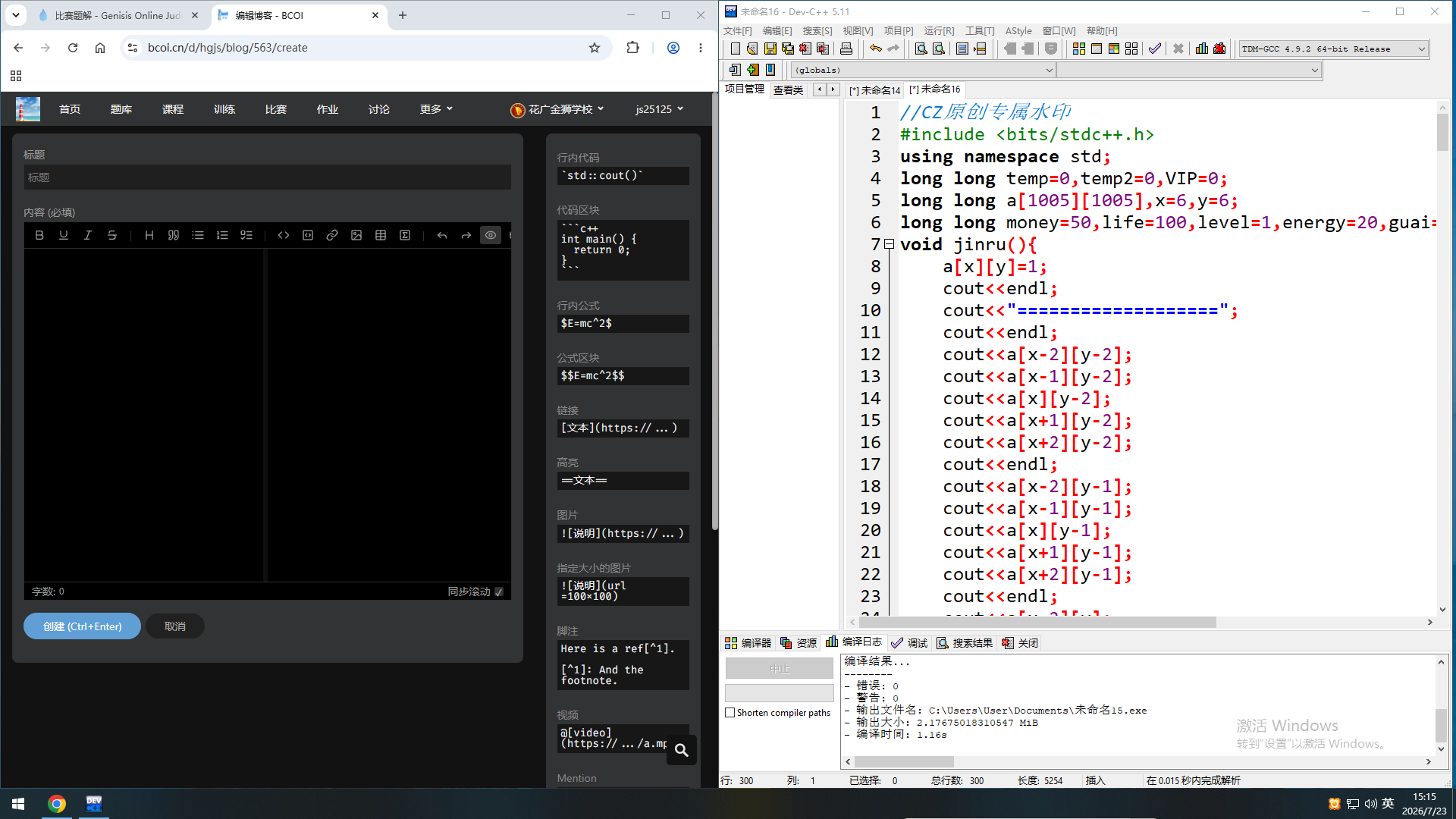Open the Windows Start menu
The height and width of the screenshot is (819, 1456).
(18, 803)
